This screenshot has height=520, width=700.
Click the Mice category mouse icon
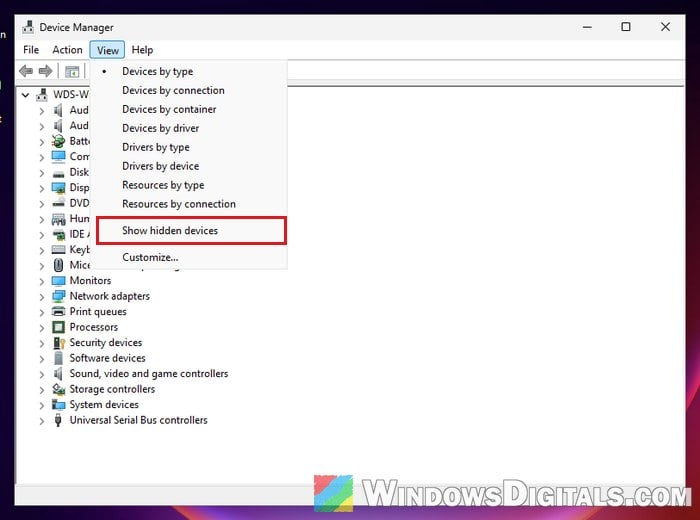click(58, 265)
